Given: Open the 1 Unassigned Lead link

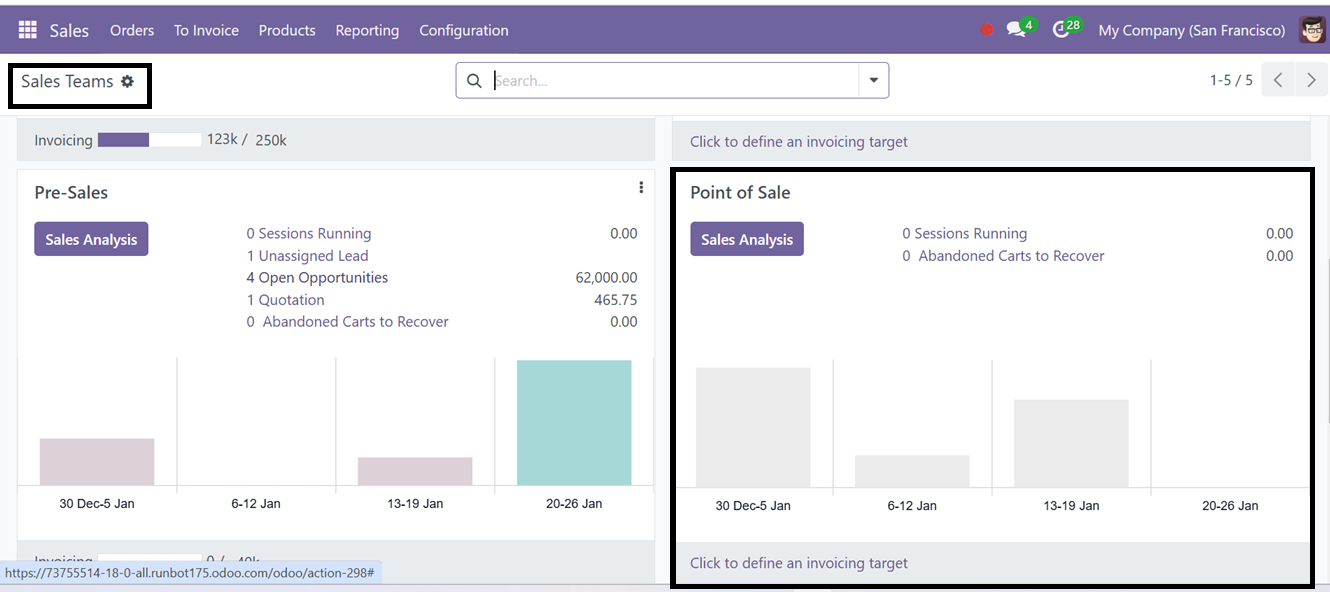Looking at the screenshot, I should (x=307, y=255).
